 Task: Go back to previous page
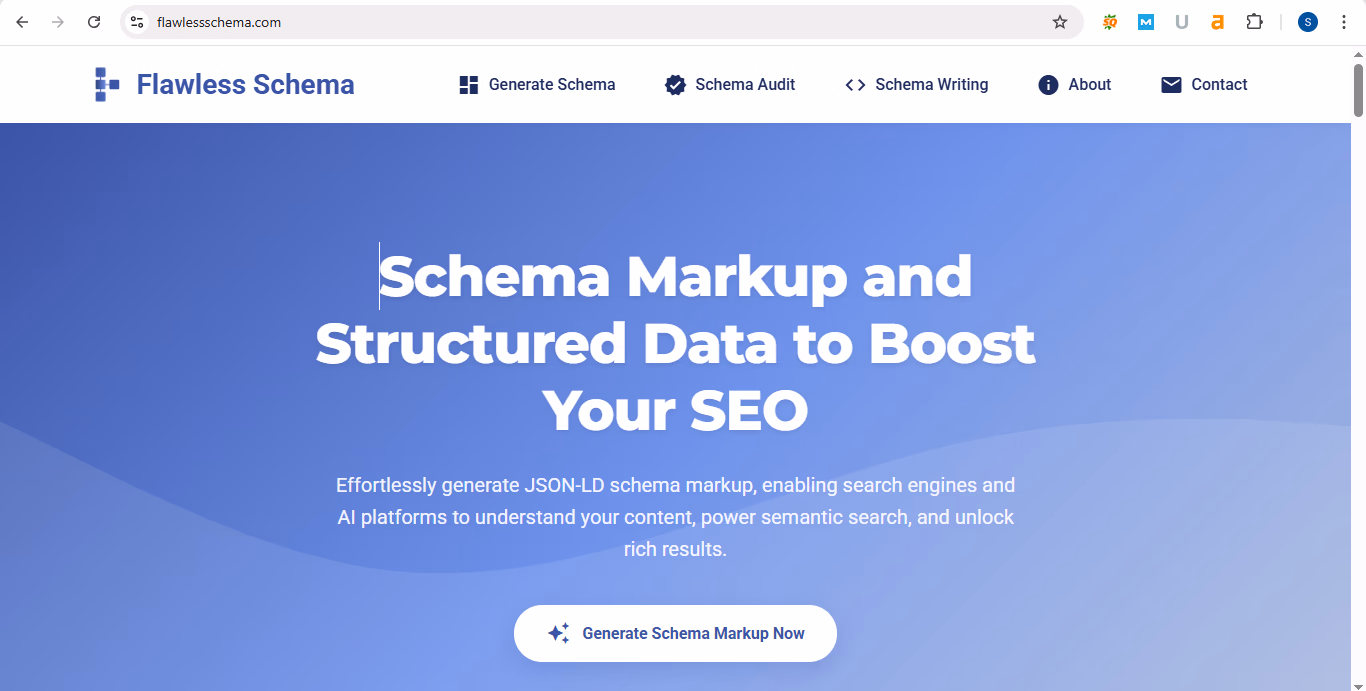(x=22, y=22)
